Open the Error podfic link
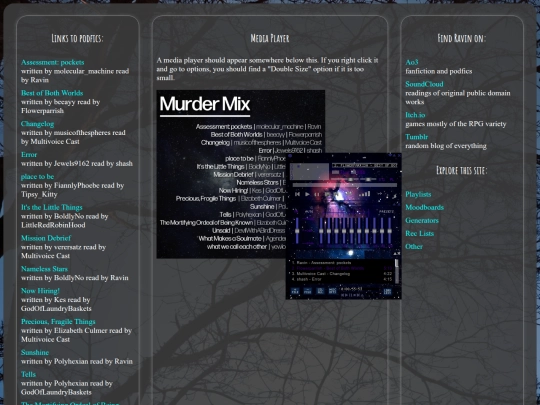The image size is (540, 405). click(29, 155)
